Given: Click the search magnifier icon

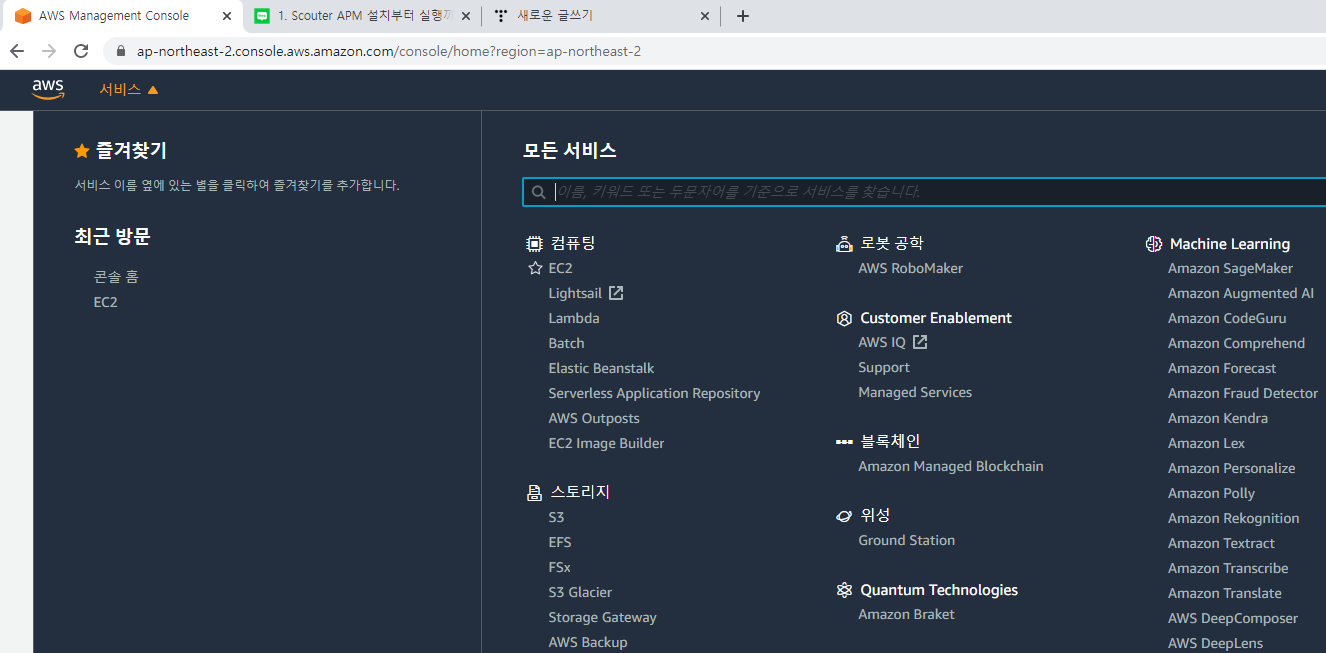Looking at the screenshot, I should tap(539, 192).
